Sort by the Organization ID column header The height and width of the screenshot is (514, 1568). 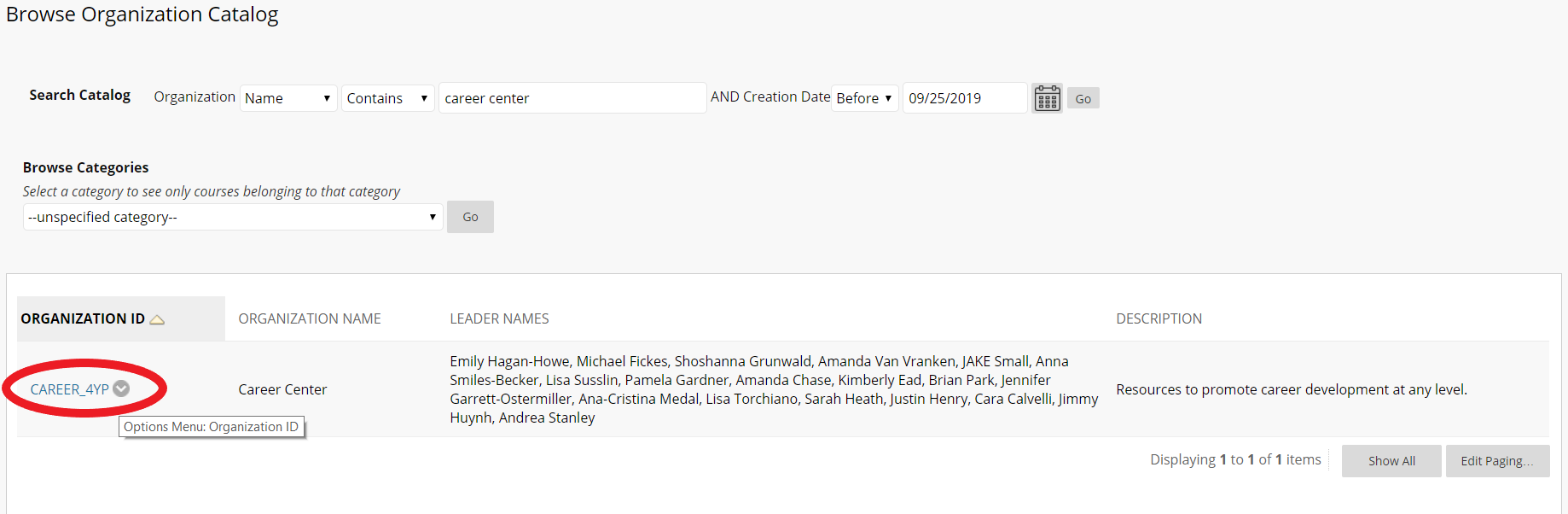click(83, 318)
